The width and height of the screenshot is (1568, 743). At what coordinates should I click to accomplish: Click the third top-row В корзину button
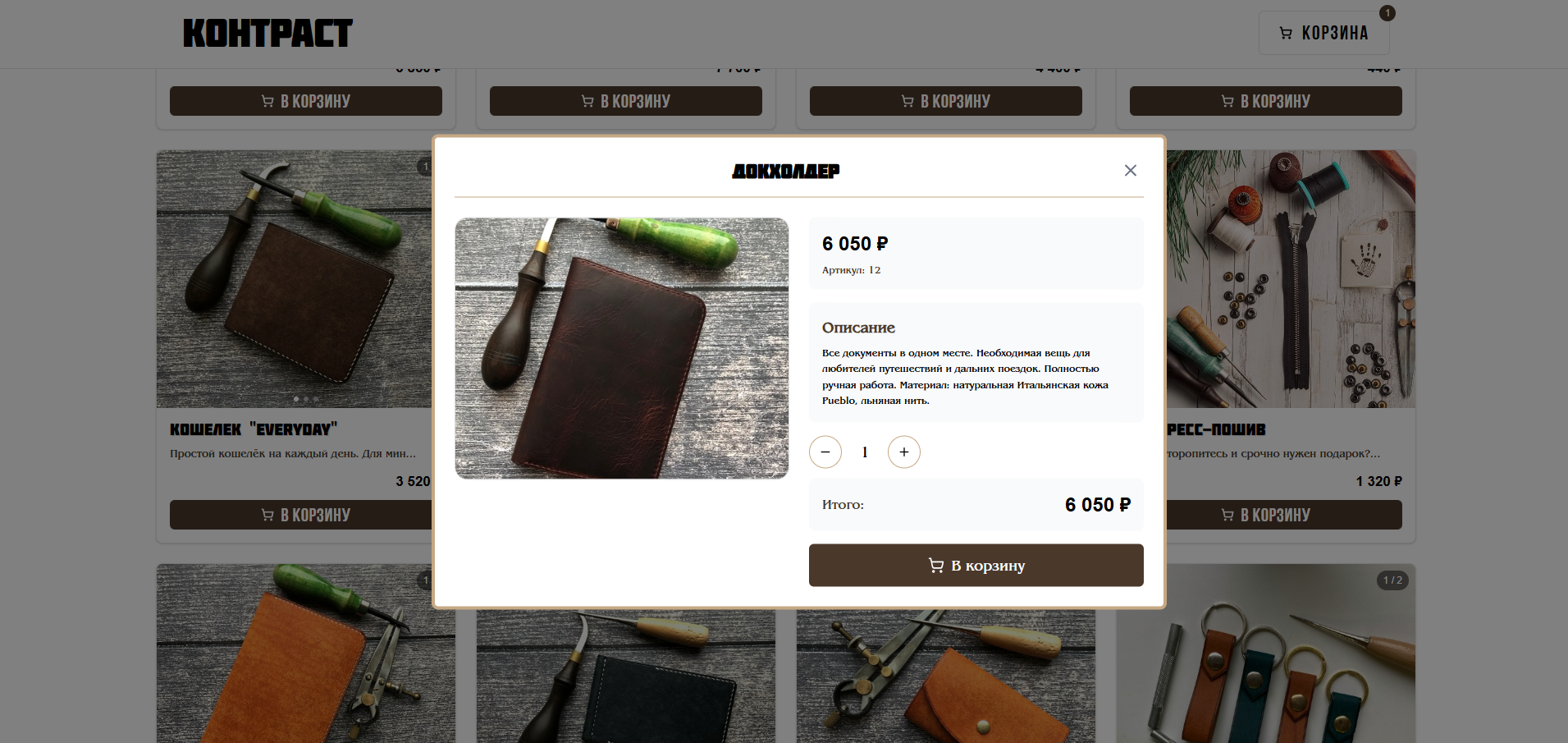point(946,101)
